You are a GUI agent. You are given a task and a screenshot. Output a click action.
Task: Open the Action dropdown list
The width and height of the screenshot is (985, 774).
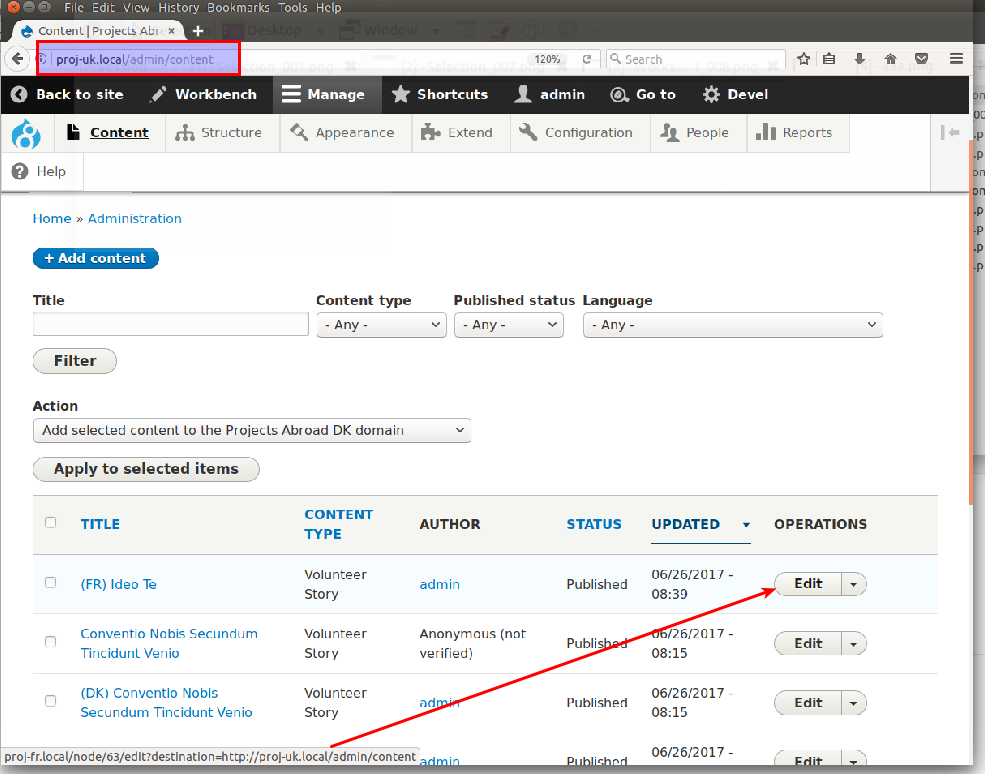252,430
